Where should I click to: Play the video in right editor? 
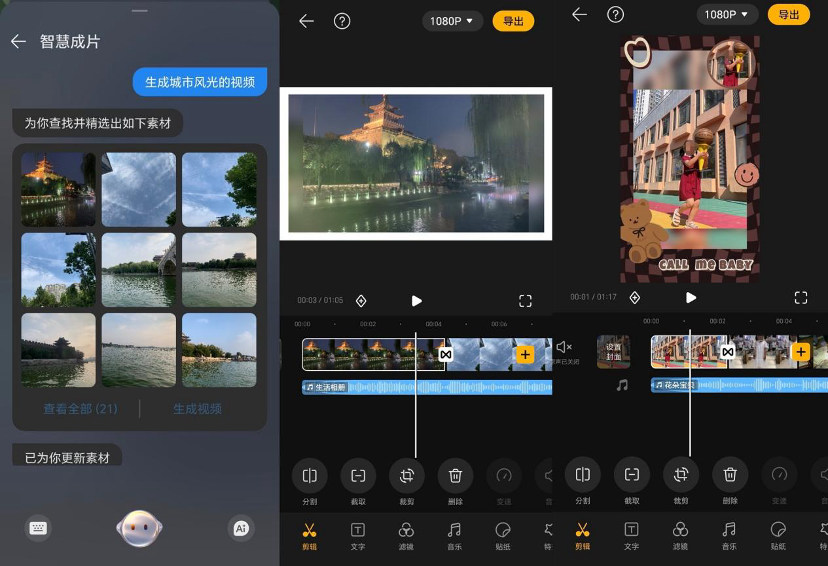pyautogui.click(x=691, y=298)
